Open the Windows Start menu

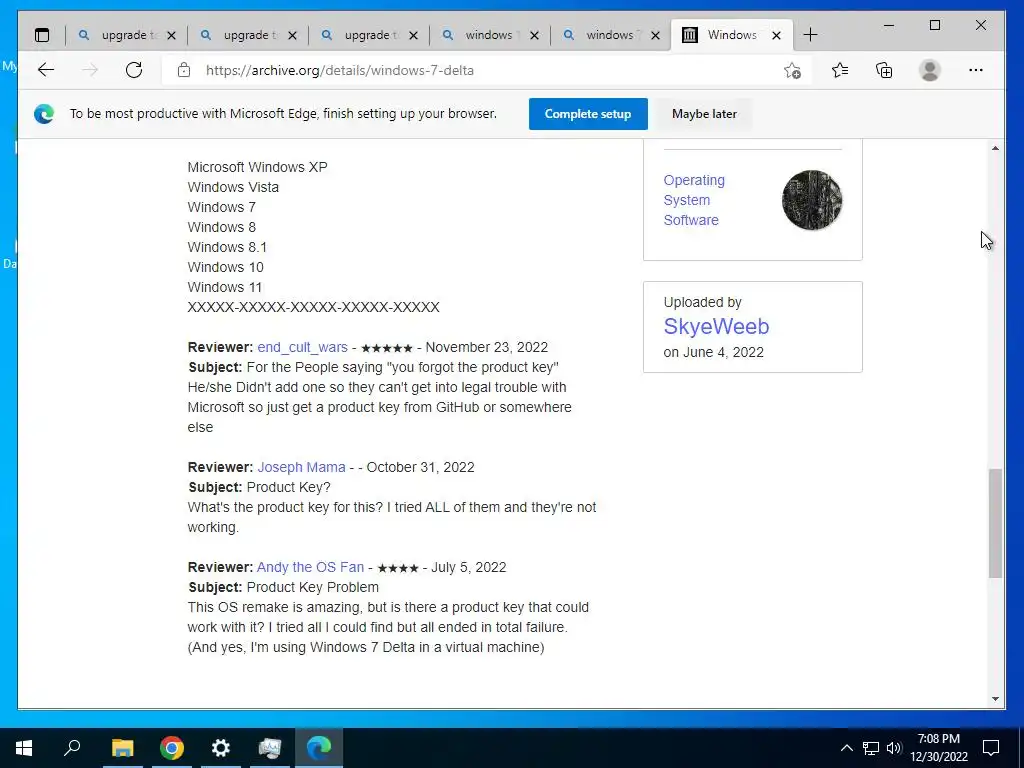click(x=24, y=748)
